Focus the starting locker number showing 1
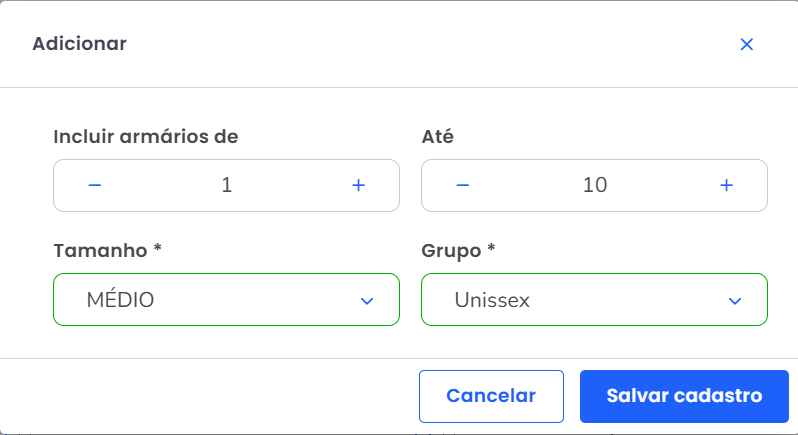This screenshot has width=798, height=435. pyautogui.click(x=226, y=185)
